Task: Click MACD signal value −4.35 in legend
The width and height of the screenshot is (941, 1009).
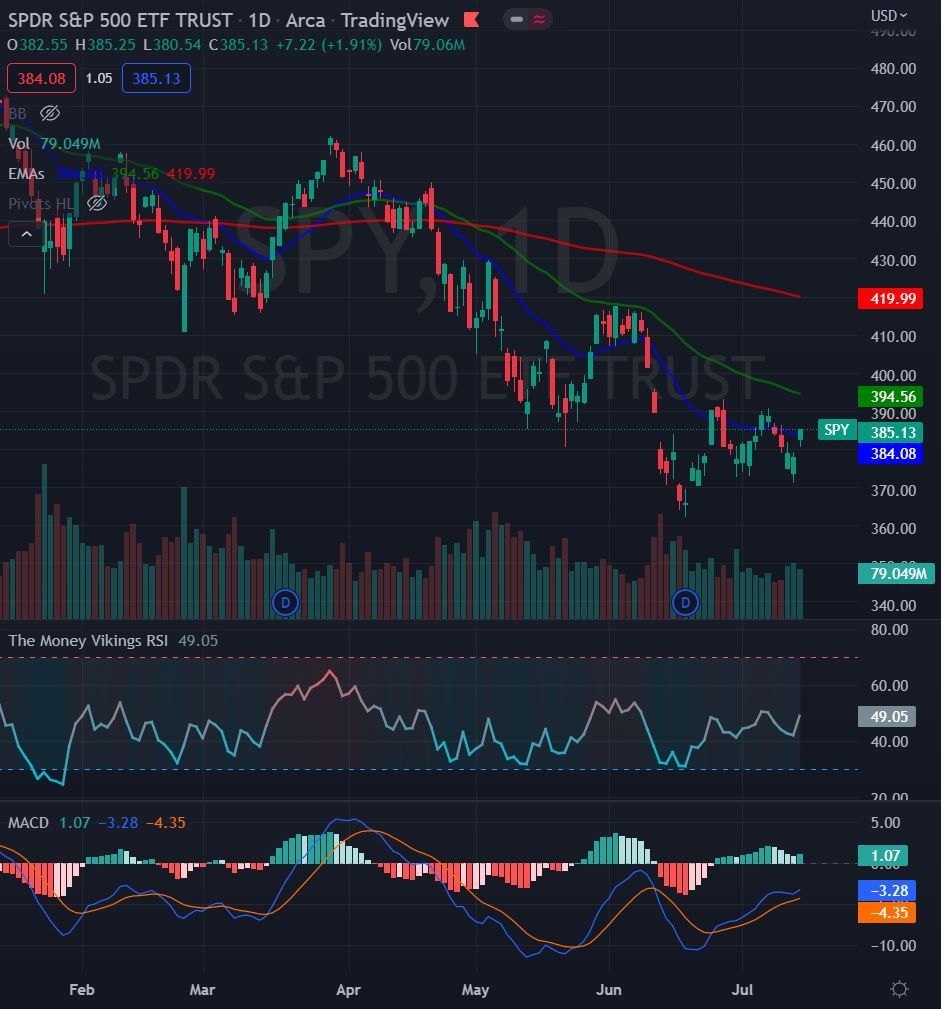Action: [x=165, y=823]
